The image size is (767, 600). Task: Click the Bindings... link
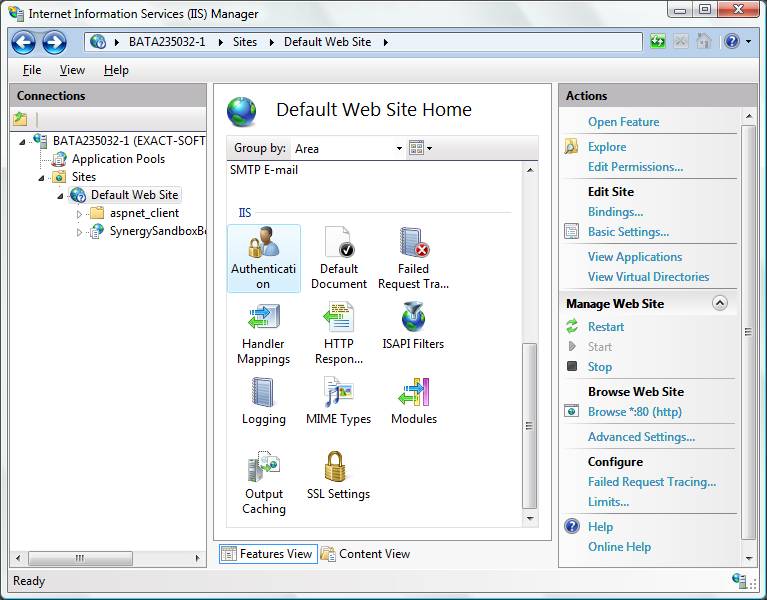coord(615,212)
